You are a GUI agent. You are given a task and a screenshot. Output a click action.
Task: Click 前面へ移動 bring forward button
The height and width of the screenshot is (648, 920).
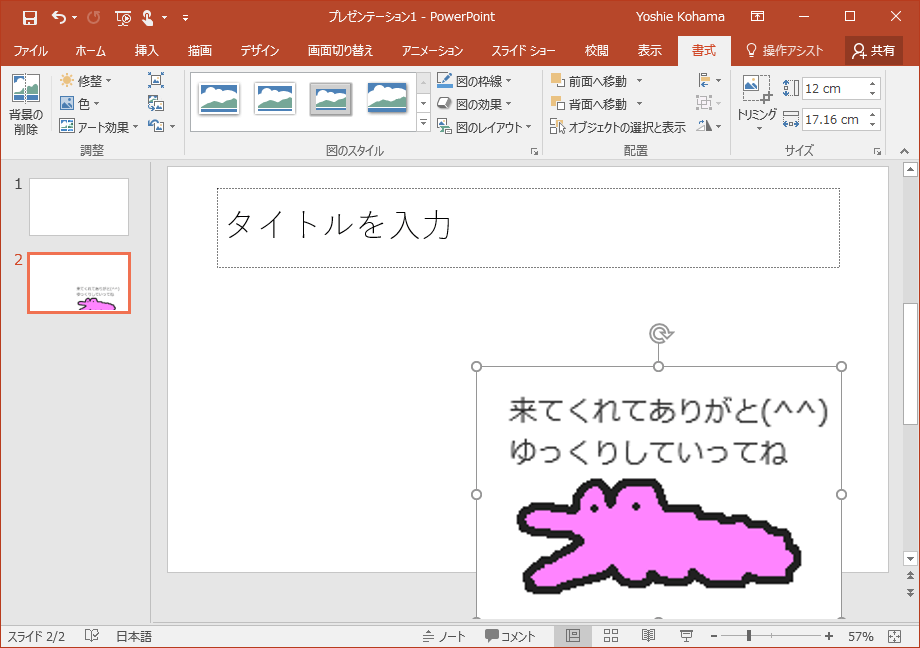[588, 80]
